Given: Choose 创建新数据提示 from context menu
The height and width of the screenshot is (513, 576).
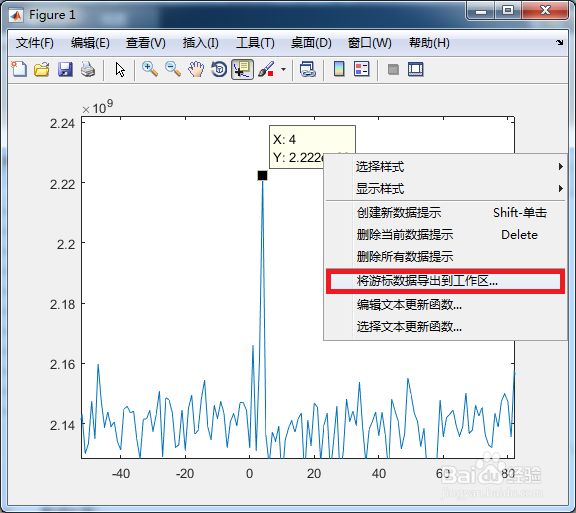Looking at the screenshot, I should (445, 212).
